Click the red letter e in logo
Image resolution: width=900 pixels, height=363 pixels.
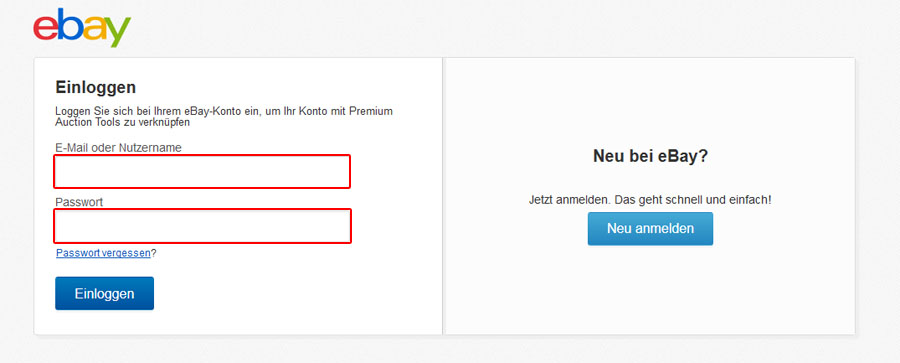coord(45,29)
